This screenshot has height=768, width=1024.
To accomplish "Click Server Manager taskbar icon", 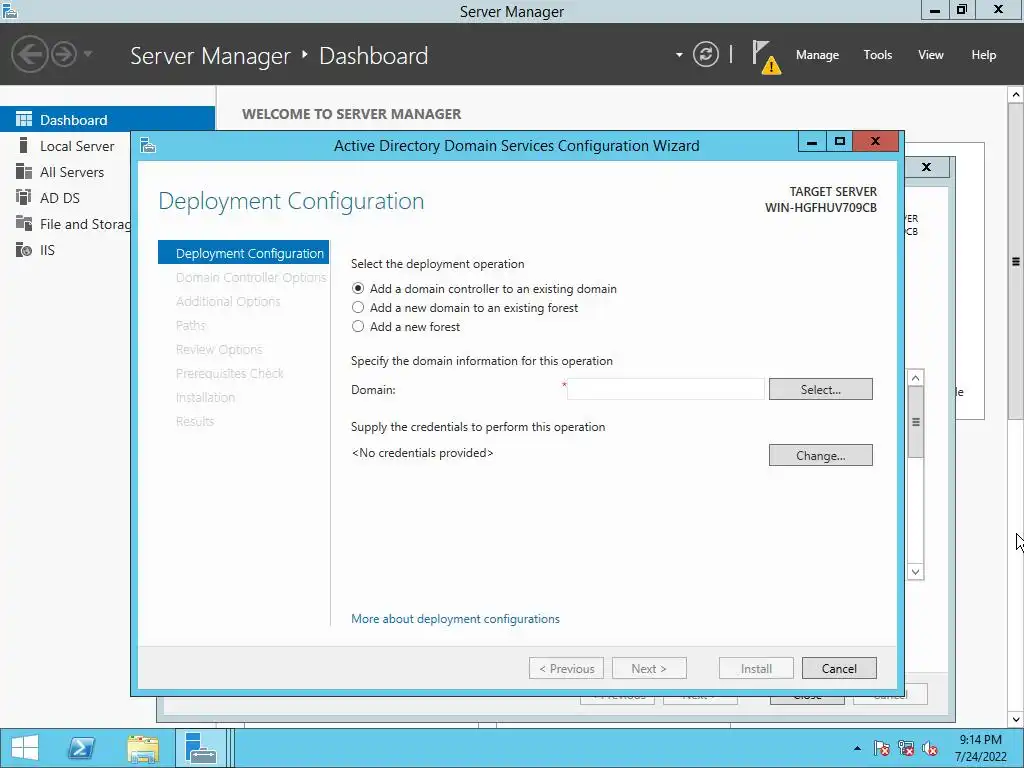I will click(200, 748).
